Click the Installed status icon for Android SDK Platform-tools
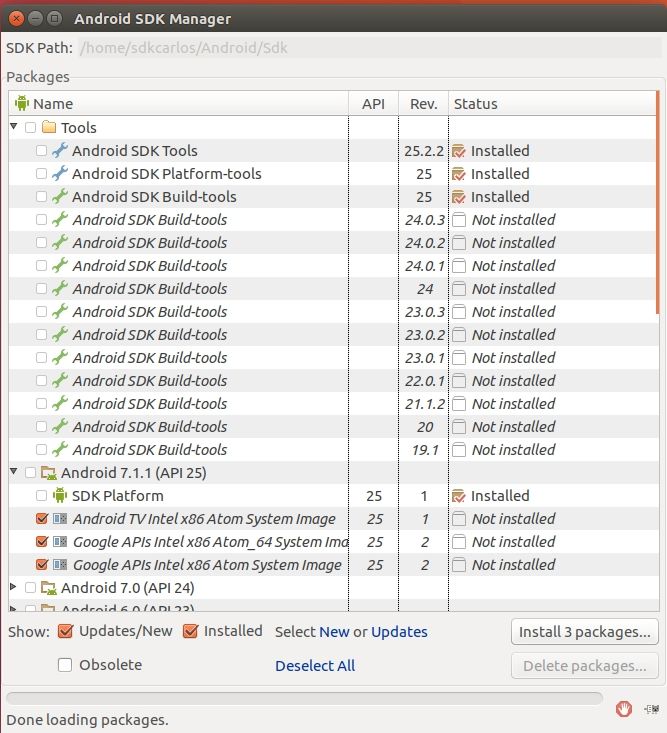 tap(459, 174)
